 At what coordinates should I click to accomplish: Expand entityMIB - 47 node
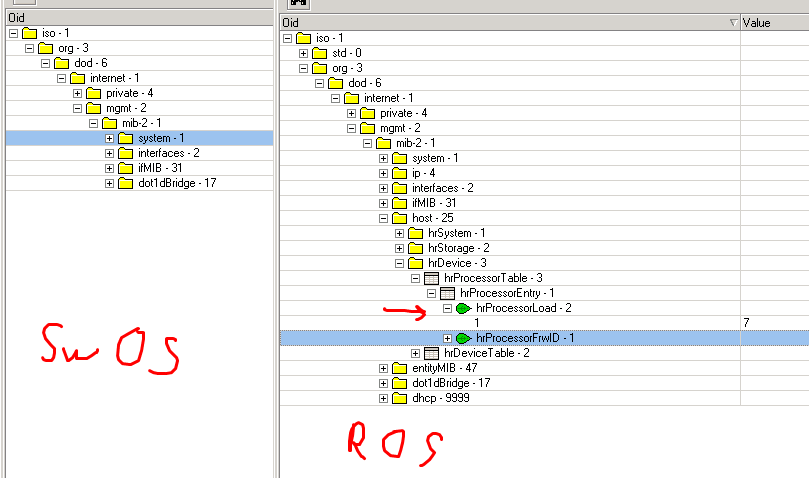pyautogui.click(x=383, y=369)
